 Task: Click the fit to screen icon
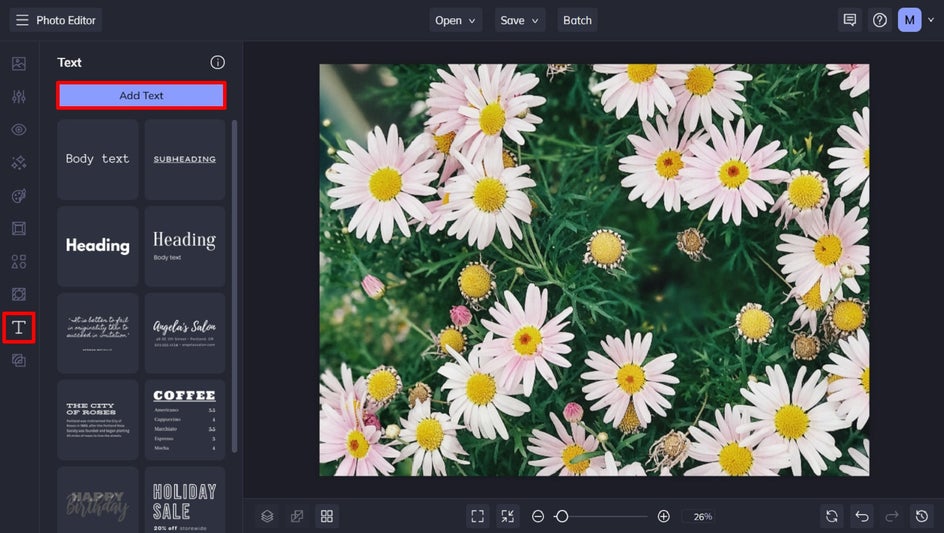click(478, 516)
